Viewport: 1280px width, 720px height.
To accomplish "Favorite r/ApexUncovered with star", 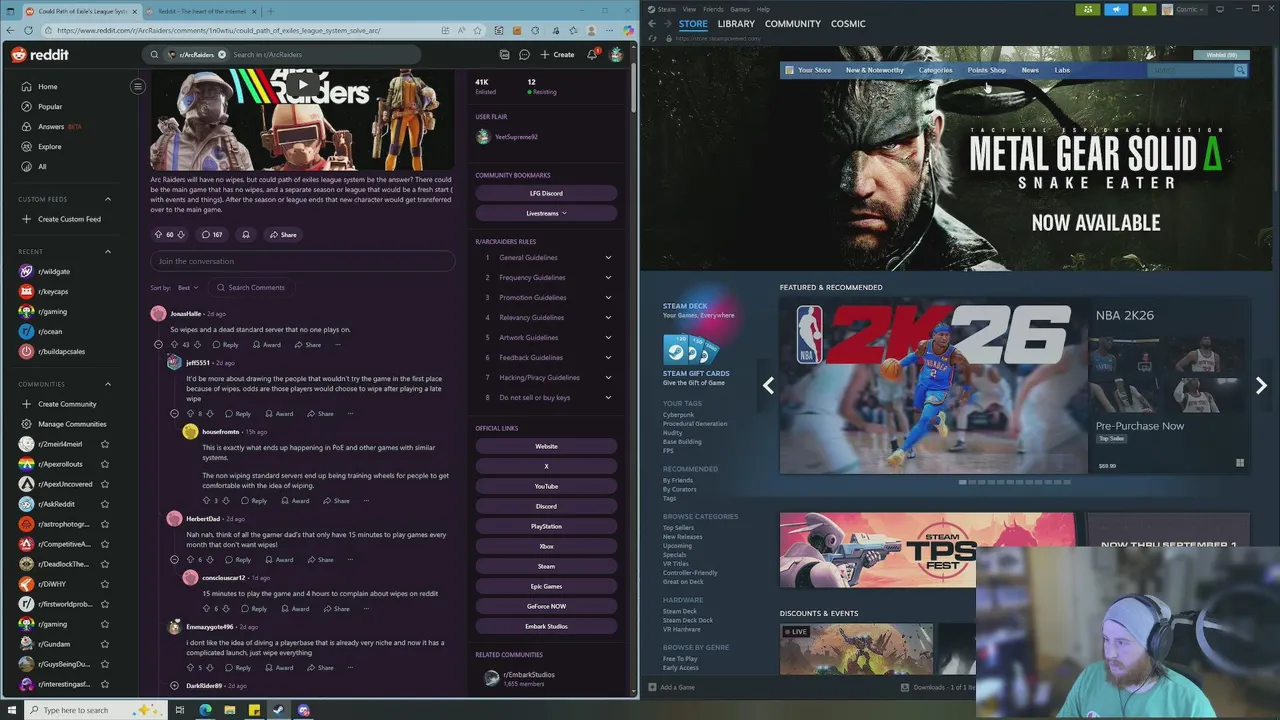I will pos(105,484).
